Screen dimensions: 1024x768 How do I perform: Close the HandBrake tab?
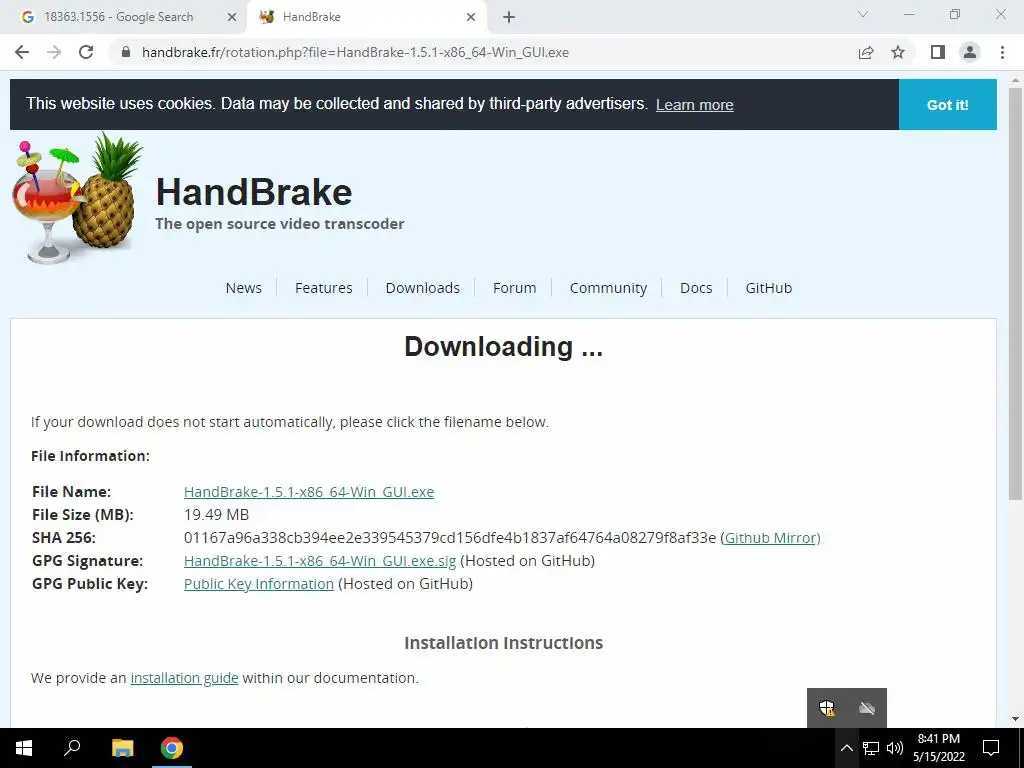[x=471, y=17]
